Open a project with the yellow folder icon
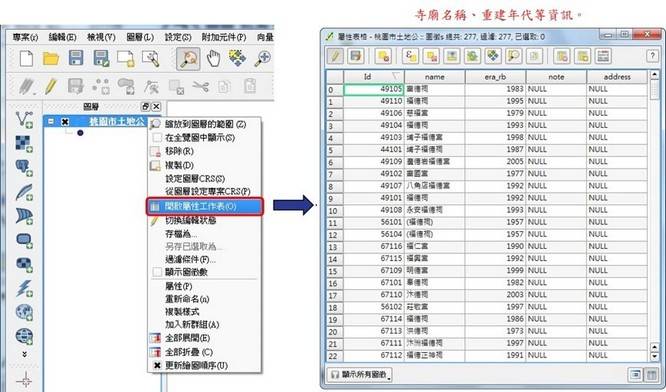Viewport: 666px width, 392px height. [x=51, y=58]
